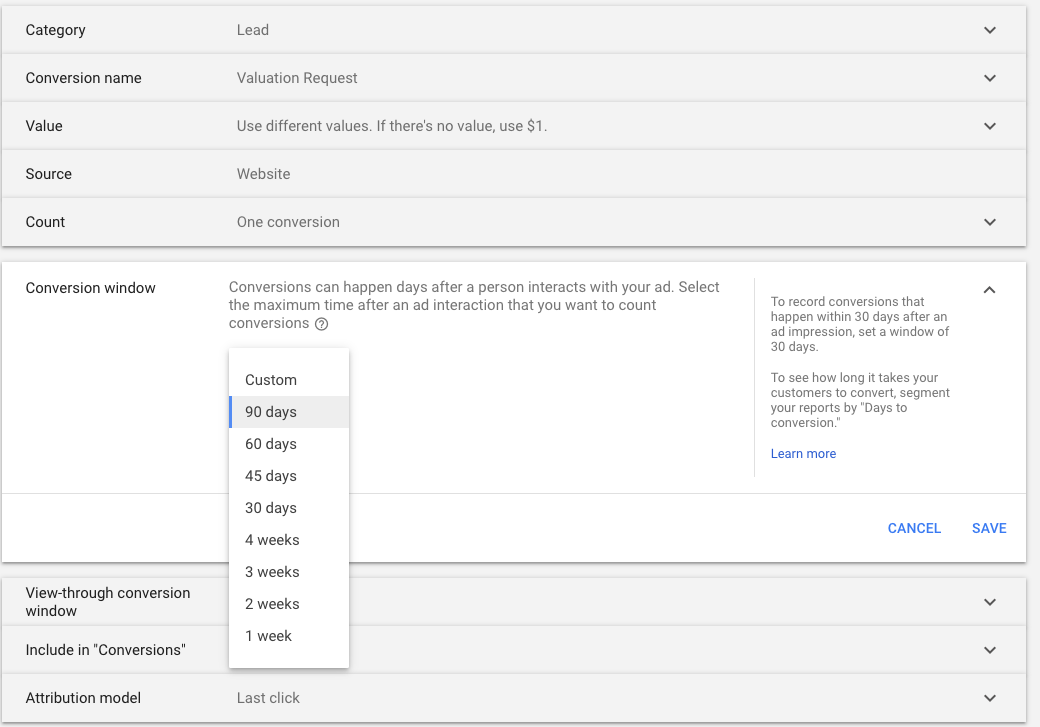
Task: Click the CANCEL button
Action: 914,528
